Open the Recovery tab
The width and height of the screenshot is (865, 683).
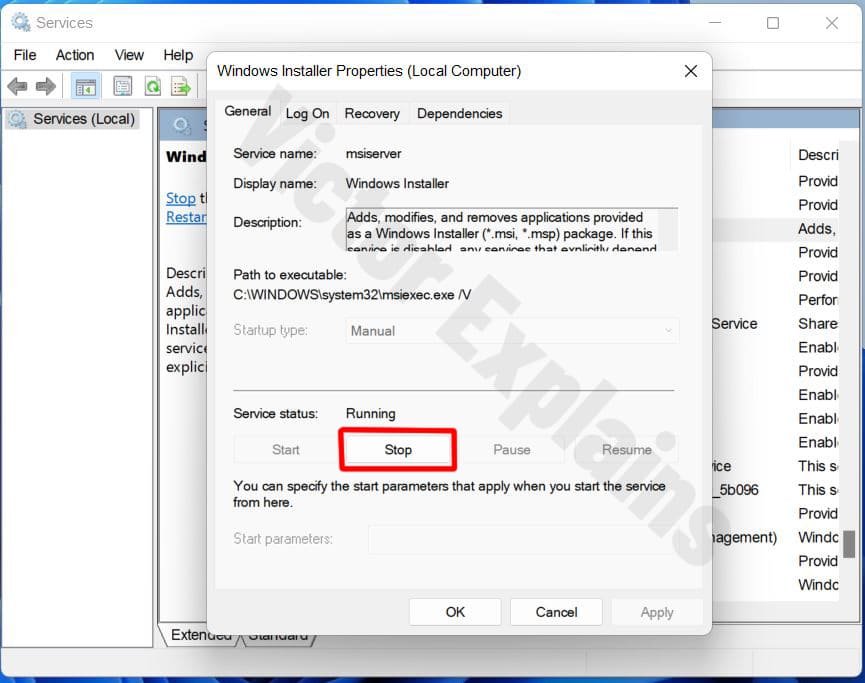pos(372,114)
